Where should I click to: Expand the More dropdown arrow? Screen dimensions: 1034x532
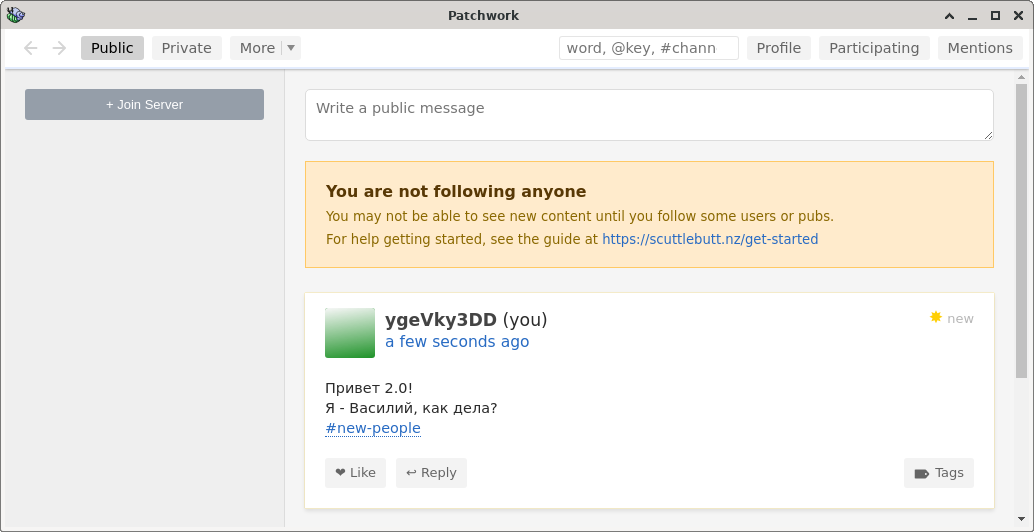click(x=290, y=48)
